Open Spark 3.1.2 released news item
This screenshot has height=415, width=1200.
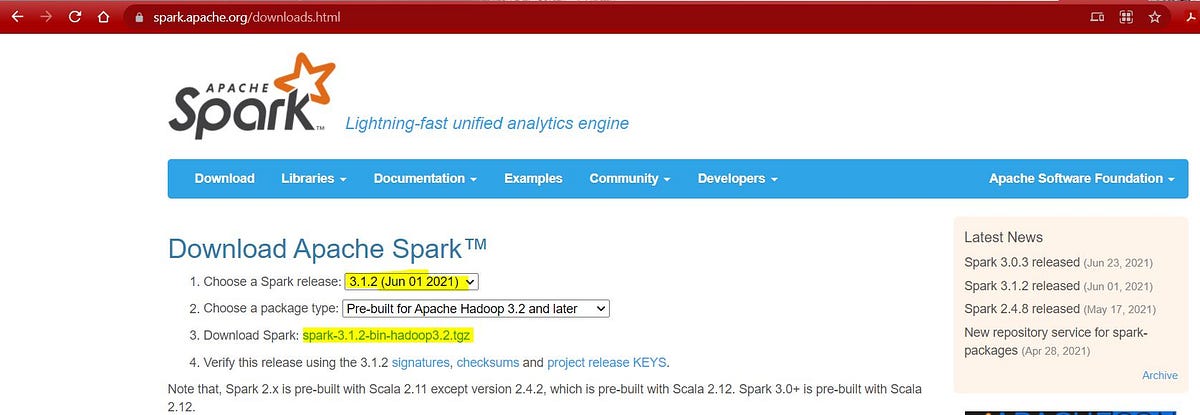coord(1022,285)
